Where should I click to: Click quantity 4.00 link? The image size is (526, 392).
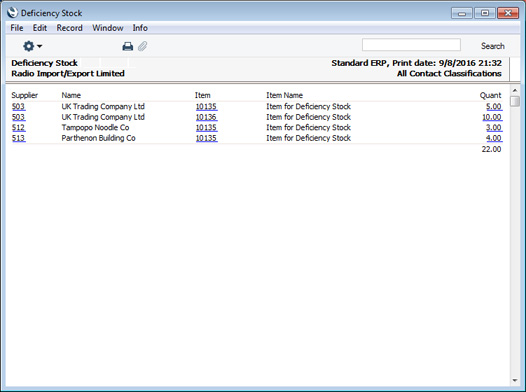click(x=494, y=138)
